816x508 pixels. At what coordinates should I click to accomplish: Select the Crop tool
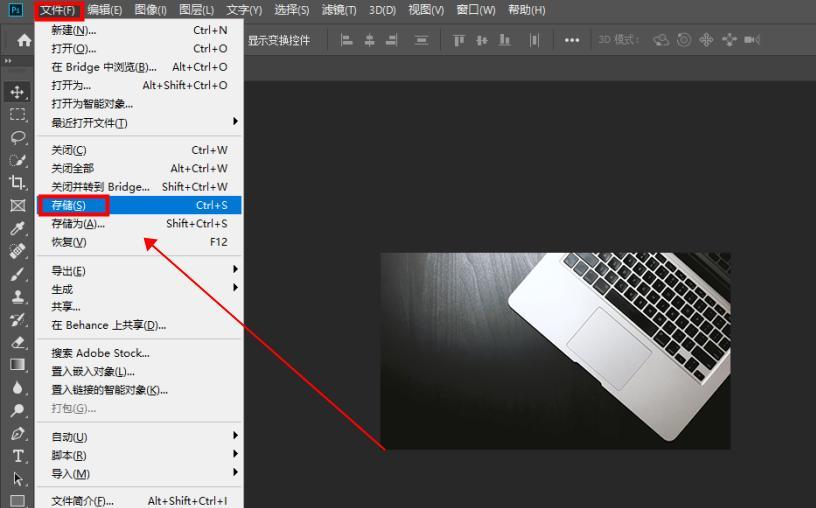[17, 183]
